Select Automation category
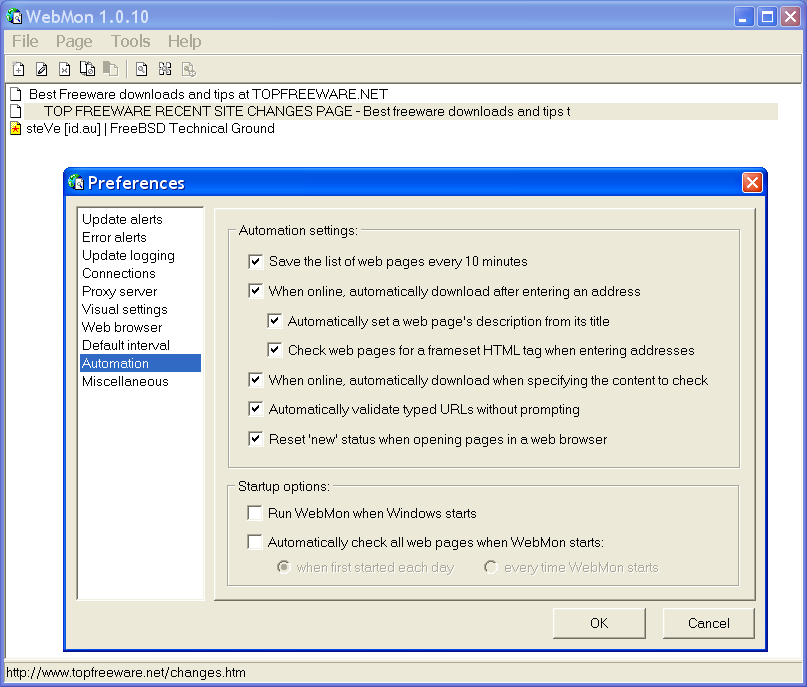 pyautogui.click(x=141, y=363)
